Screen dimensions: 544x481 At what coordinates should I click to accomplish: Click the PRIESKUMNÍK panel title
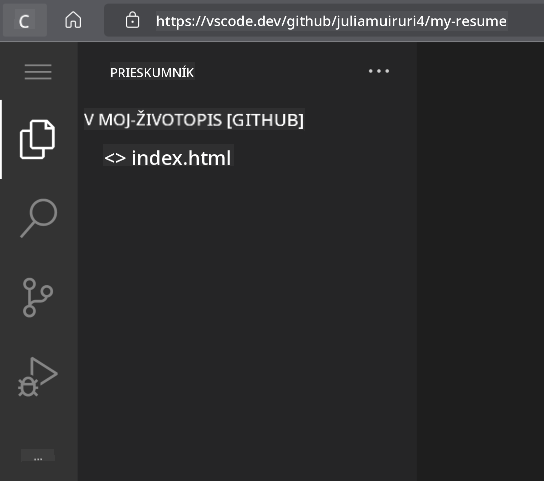pyautogui.click(x=152, y=72)
